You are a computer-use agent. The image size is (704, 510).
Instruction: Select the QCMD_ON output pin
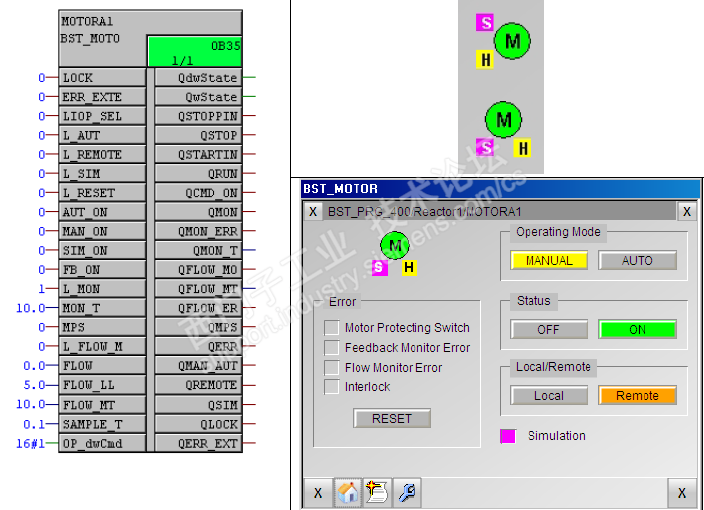point(198,193)
